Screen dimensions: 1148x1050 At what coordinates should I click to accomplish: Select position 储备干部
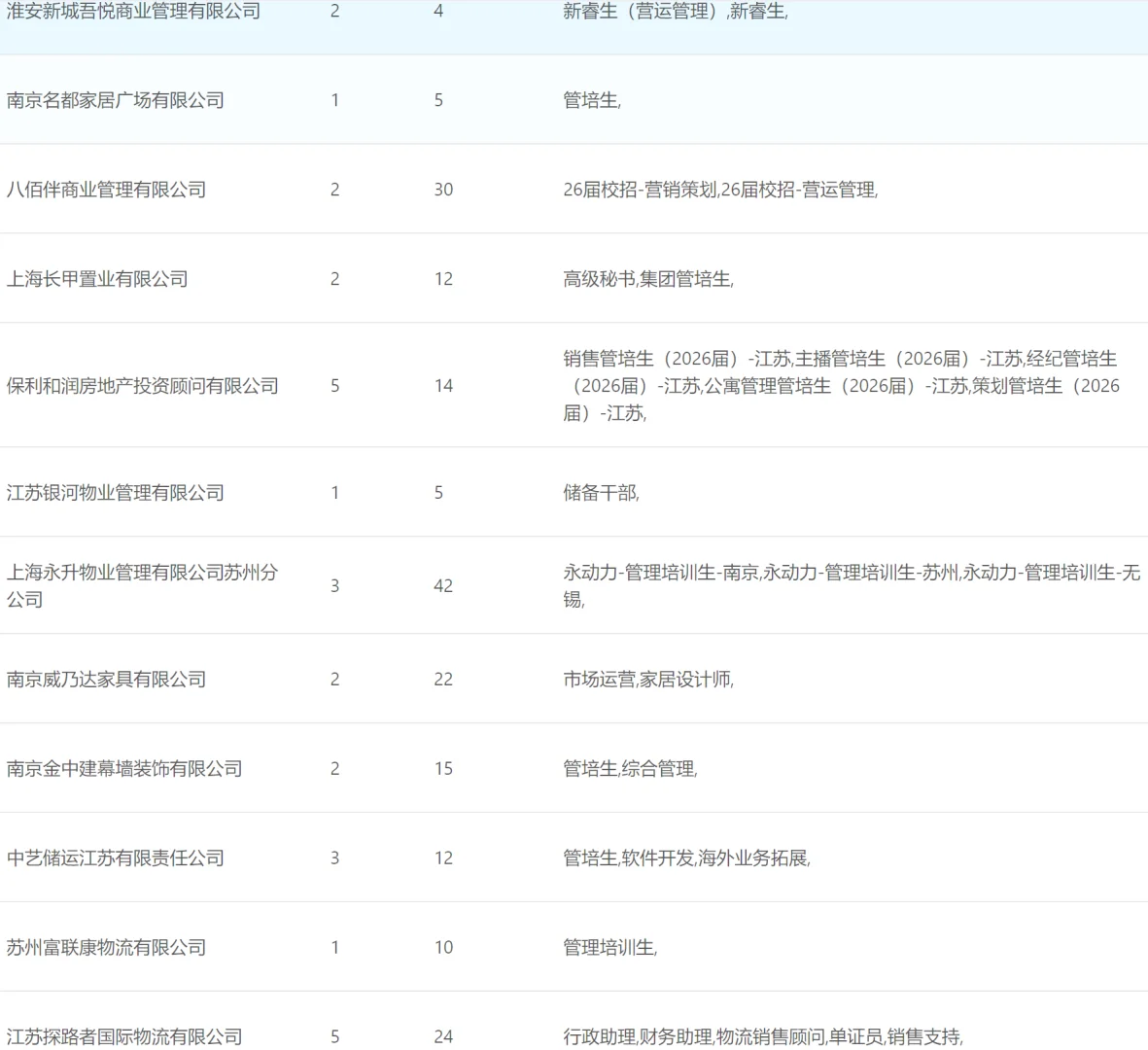600,493
